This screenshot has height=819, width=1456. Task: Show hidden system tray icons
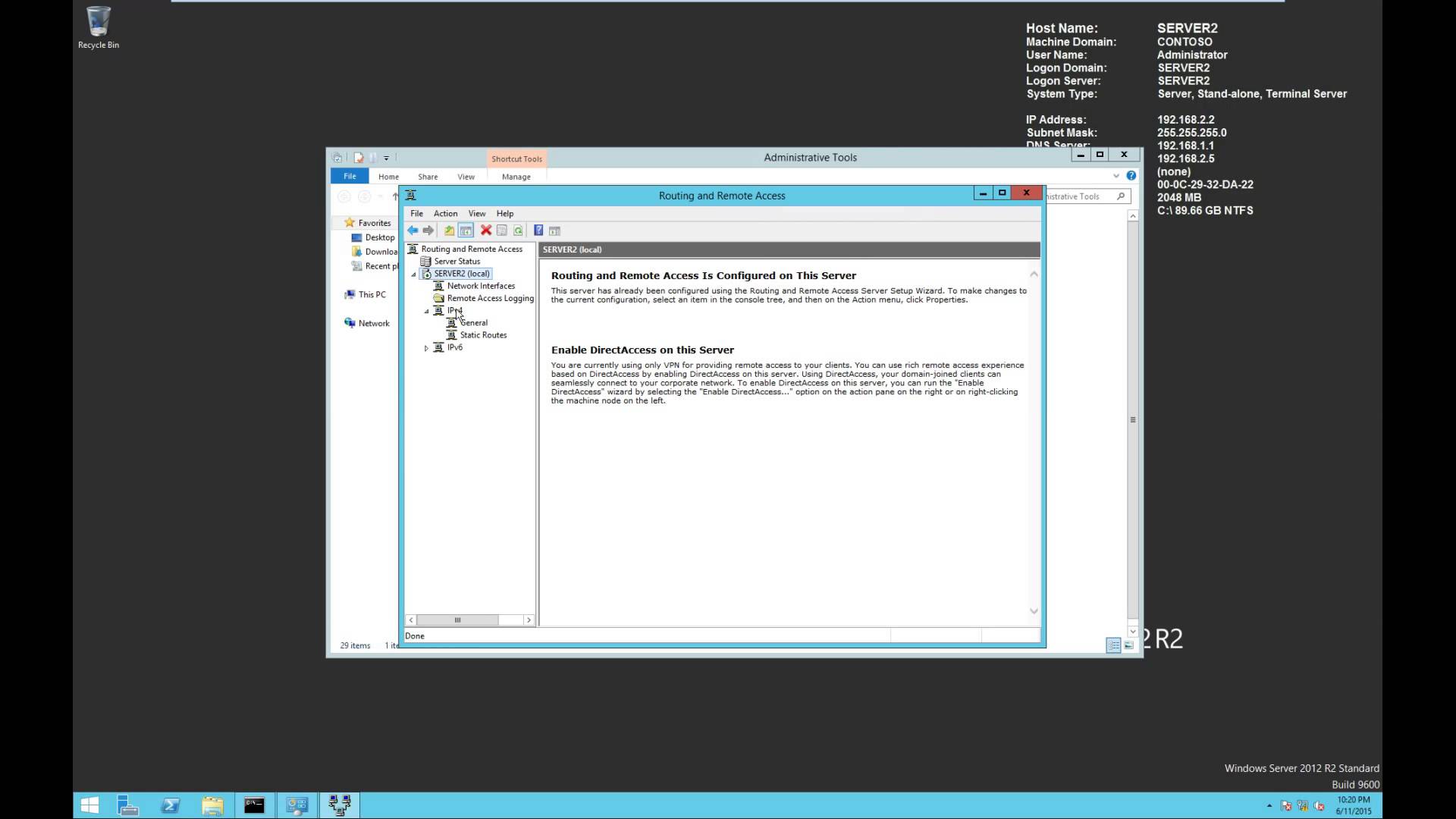[1269, 806]
